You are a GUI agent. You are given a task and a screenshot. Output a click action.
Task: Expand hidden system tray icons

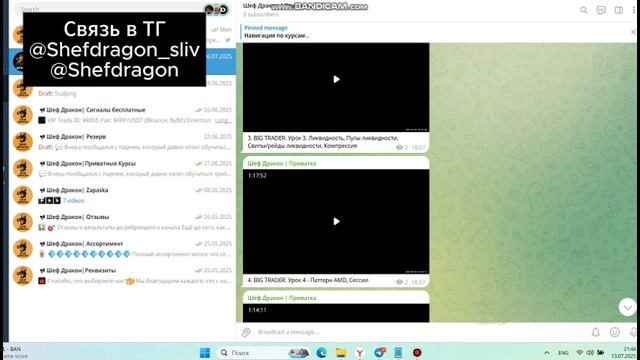pos(547,353)
